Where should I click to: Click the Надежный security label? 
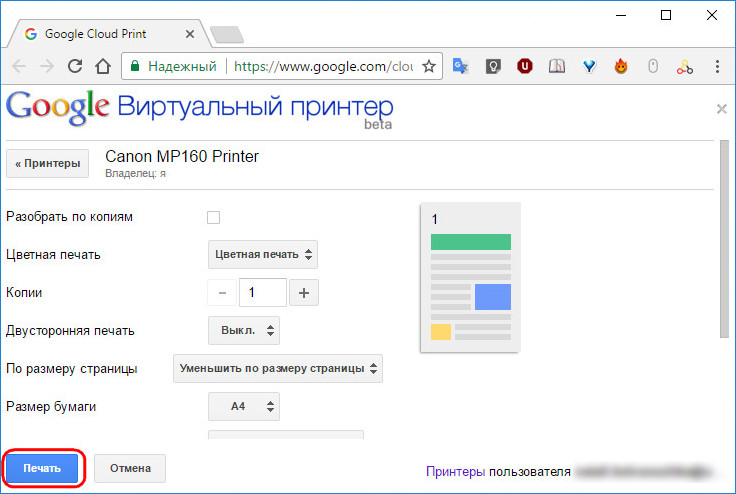182,66
